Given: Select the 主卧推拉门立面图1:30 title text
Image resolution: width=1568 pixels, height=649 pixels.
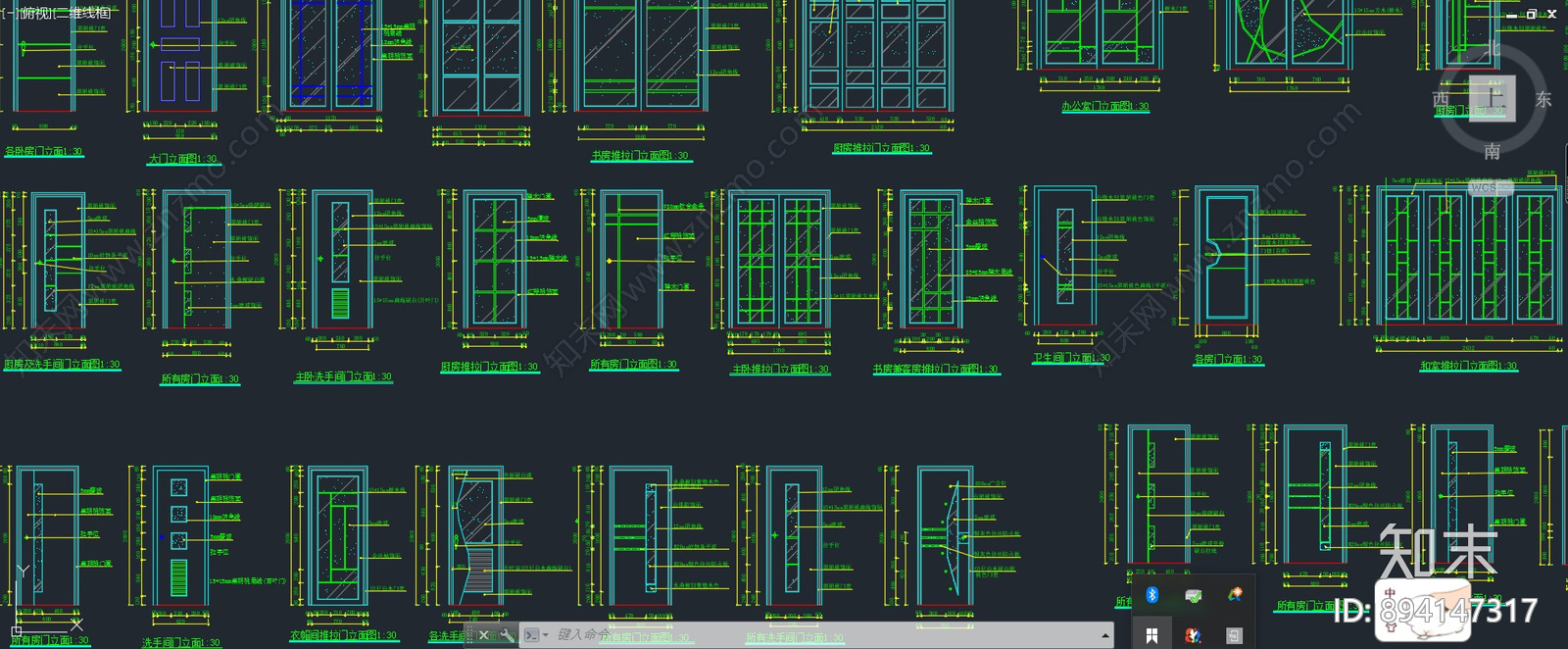Looking at the screenshot, I should point(780,370).
